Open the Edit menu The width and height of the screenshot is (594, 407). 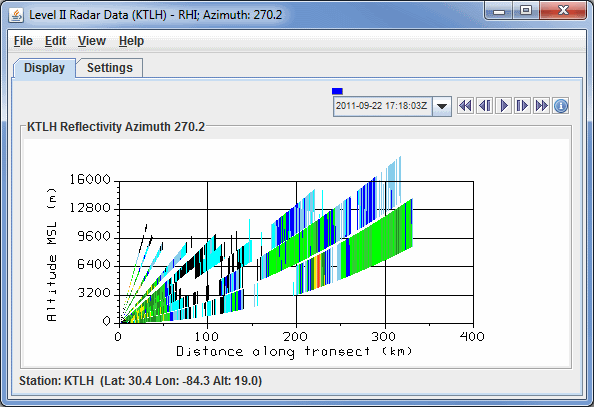pos(55,41)
